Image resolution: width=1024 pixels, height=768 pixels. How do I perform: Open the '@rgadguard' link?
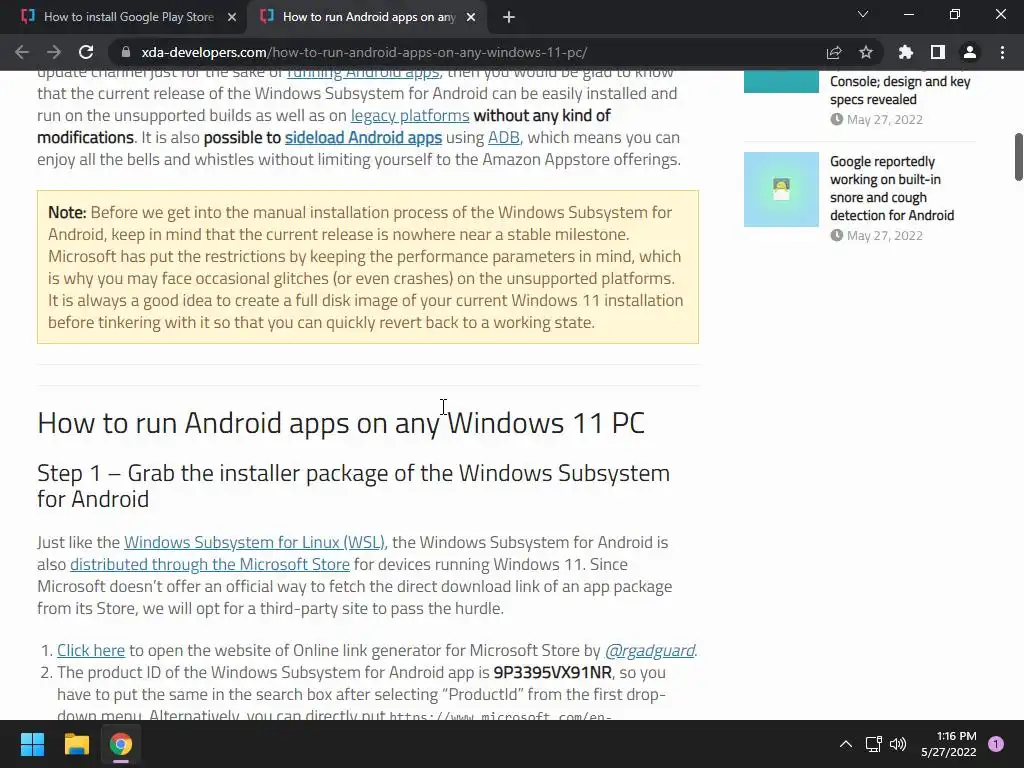pyautogui.click(x=649, y=650)
